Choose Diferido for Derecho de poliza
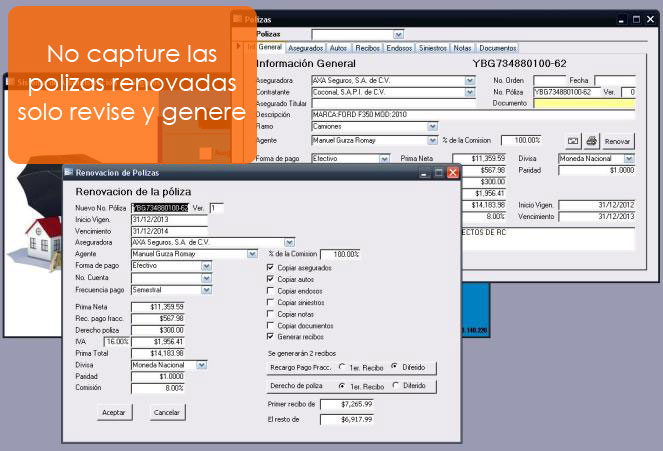The image size is (663, 451). pyautogui.click(x=396, y=385)
